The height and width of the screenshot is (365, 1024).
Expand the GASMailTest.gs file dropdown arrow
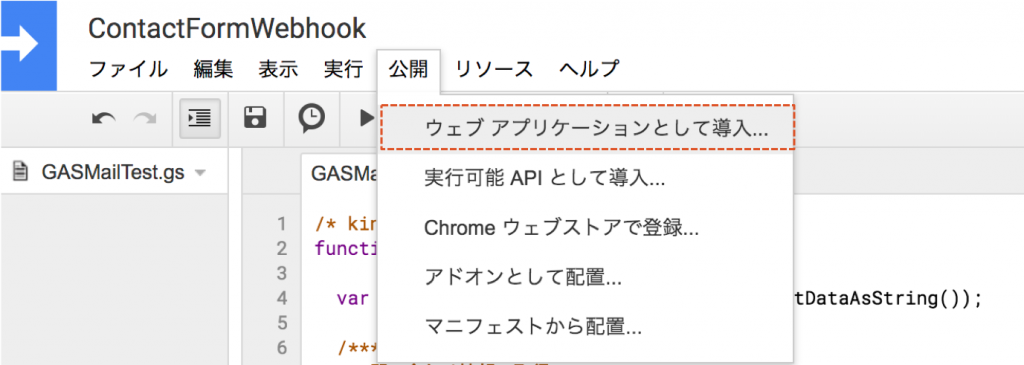(x=200, y=174)
